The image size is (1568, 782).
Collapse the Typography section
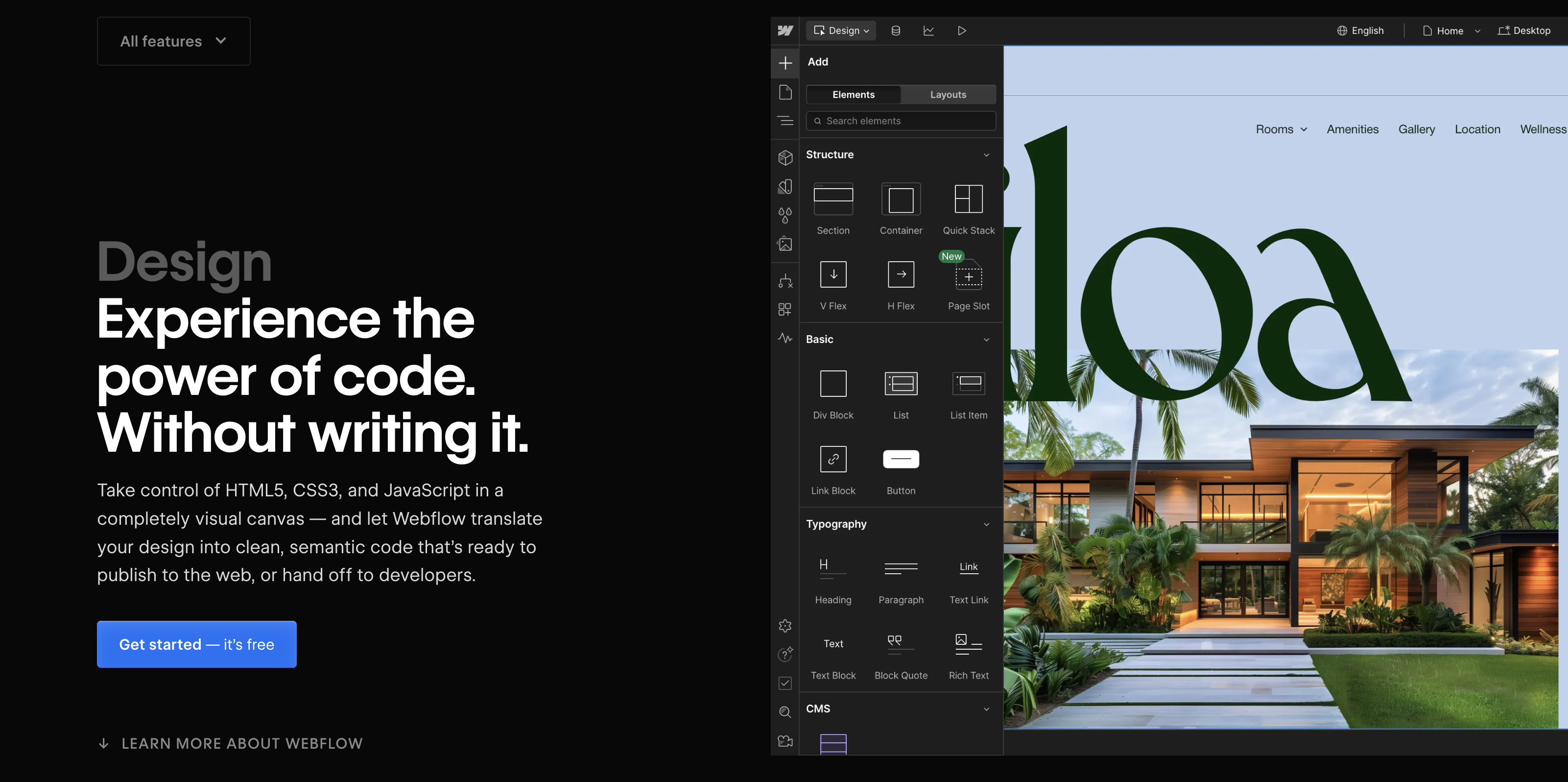click(x=986, y=524)
